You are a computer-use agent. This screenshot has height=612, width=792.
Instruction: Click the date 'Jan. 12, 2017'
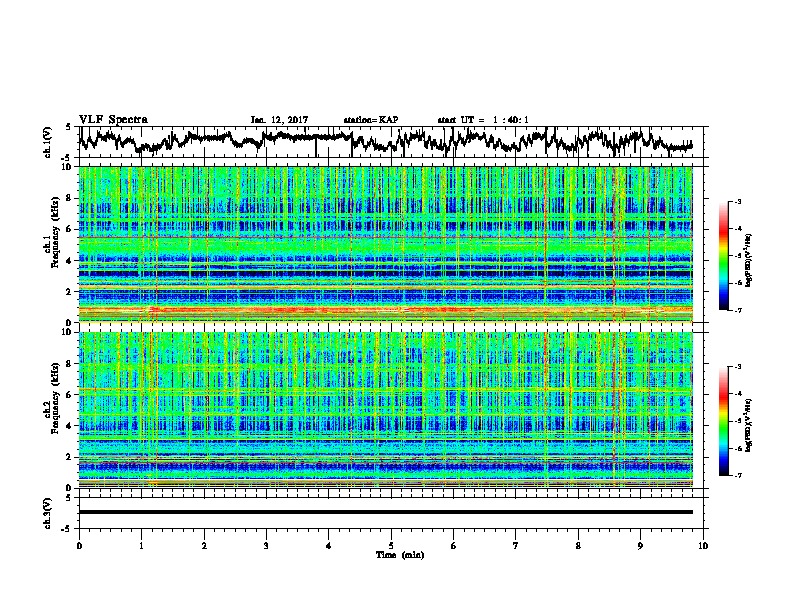pyautogui.click(x=279, y=120)
